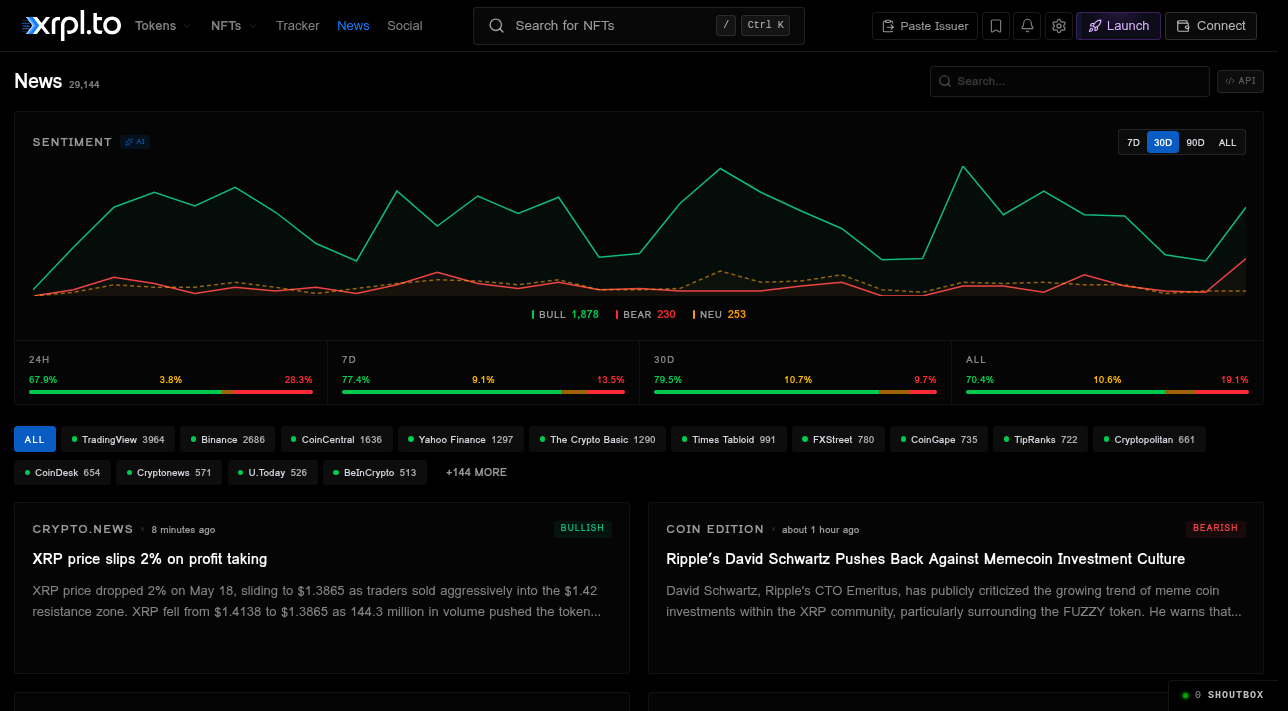Viewport: 1288px width, 711px height.
Task: Click the BULL 1,878 legend entry
Action: 565,314
